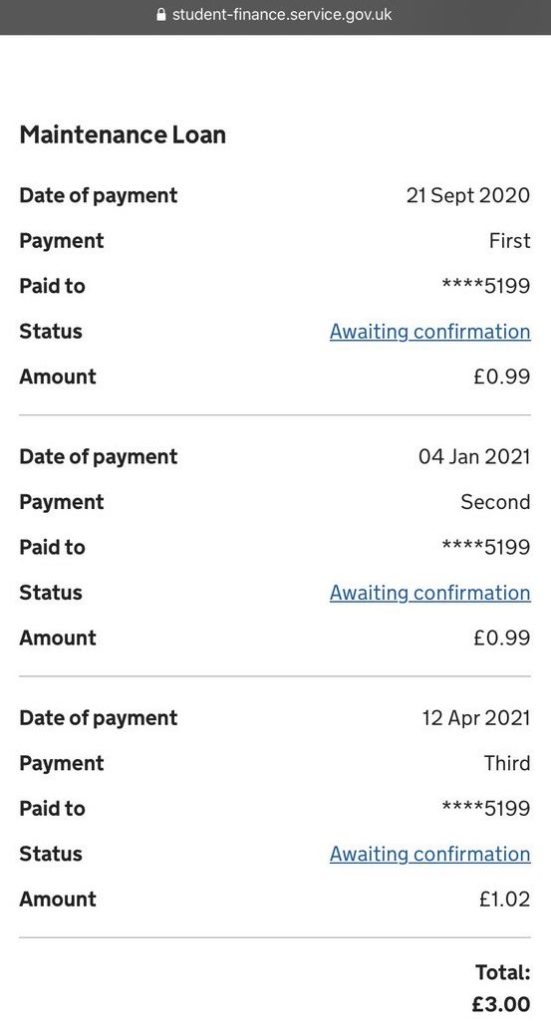
Task: Click the £0.99 first payment amount
Action: point(501,377)
